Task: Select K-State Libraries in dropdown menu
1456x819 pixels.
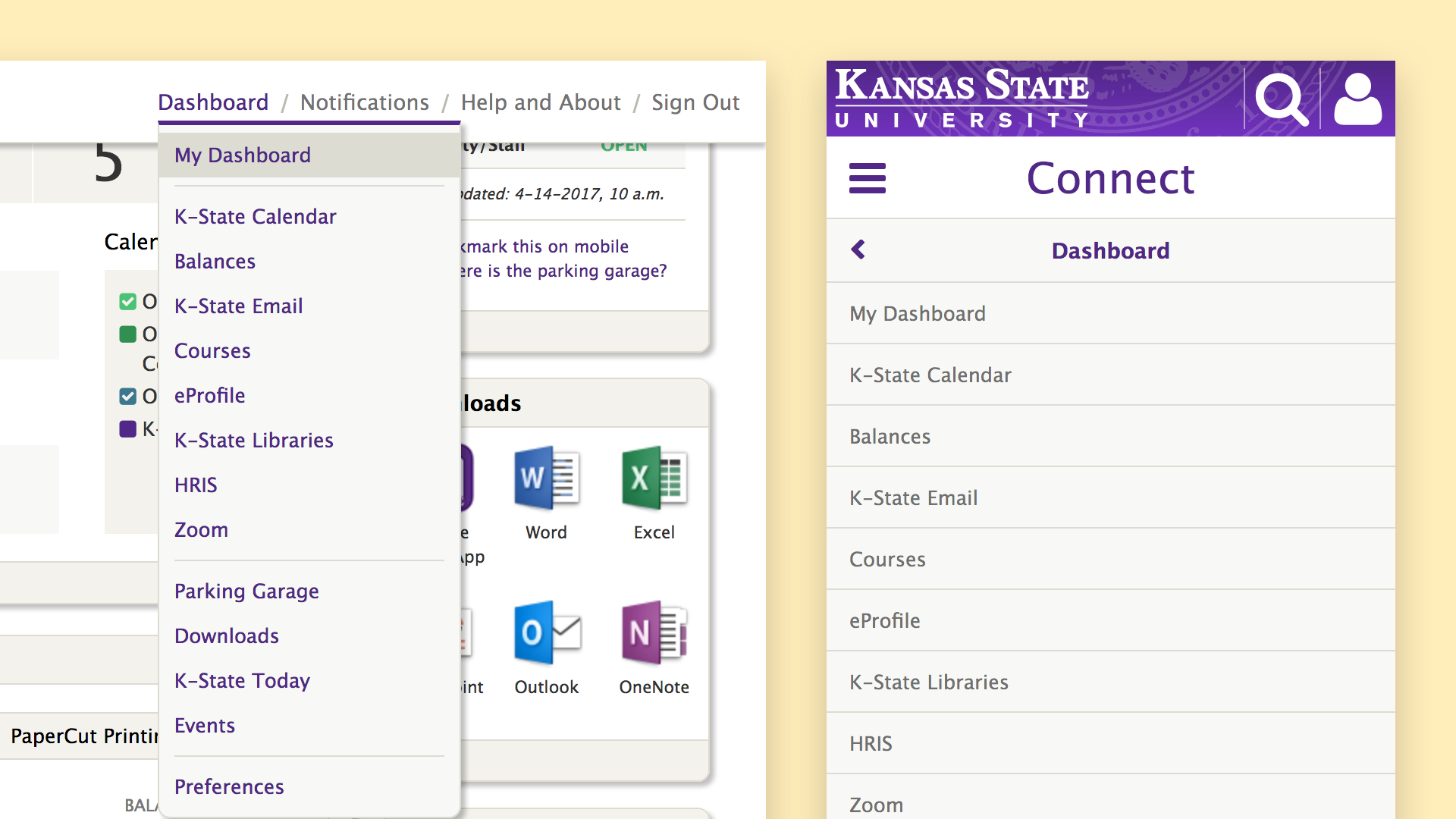Action: point(309,441)
